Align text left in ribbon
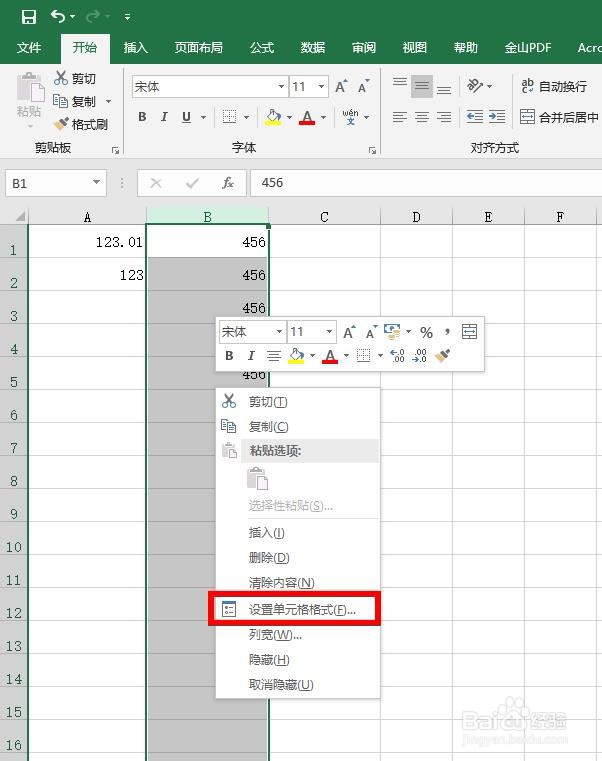The height and width of the screenshot is (761, 602). coord(400,117)
